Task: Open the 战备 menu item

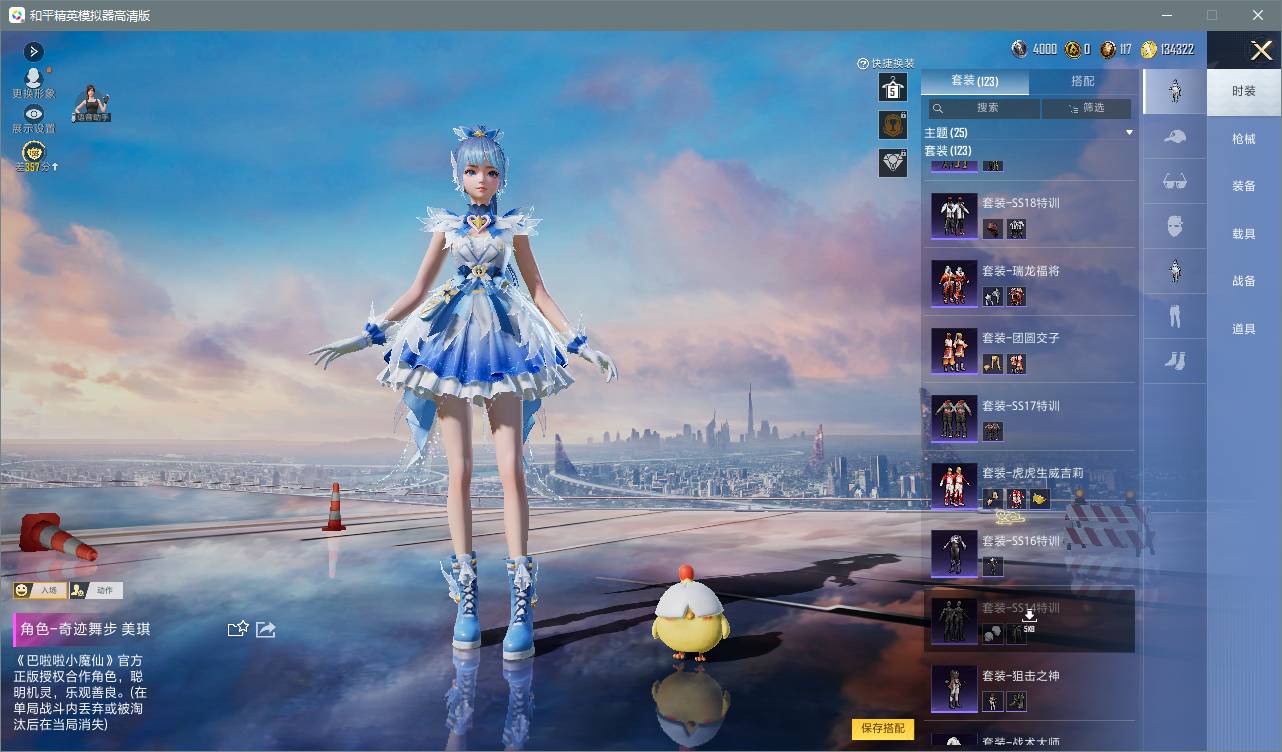Action: coord(1244,281)
